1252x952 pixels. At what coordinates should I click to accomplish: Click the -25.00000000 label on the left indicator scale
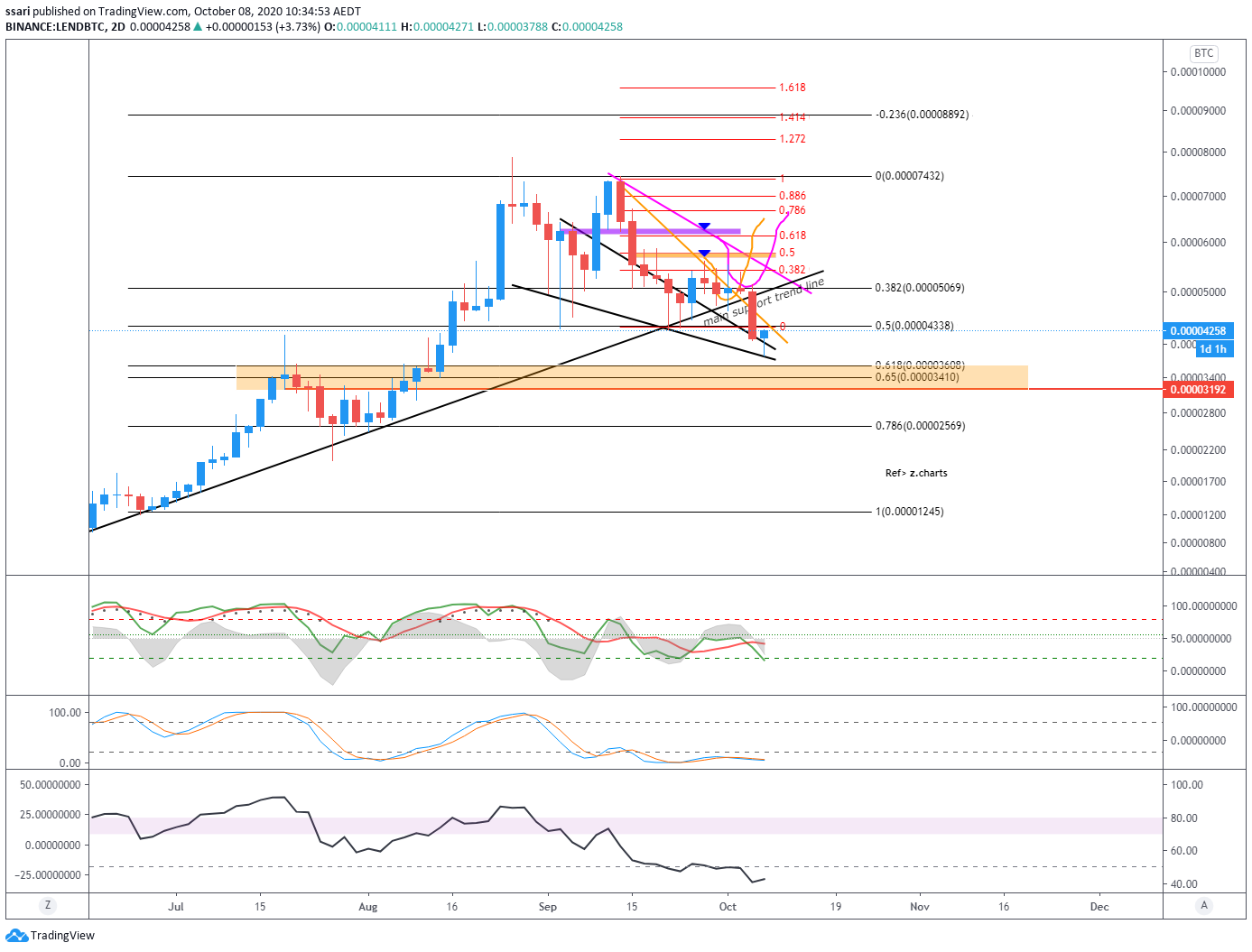[48, 875]
